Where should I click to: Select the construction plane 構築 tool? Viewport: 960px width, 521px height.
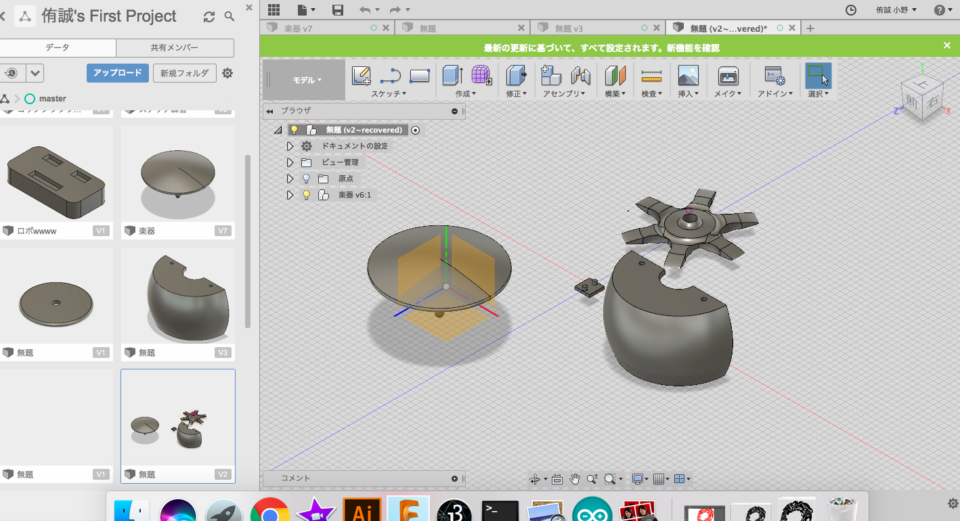pyautogui.click(x=615, y=75)
